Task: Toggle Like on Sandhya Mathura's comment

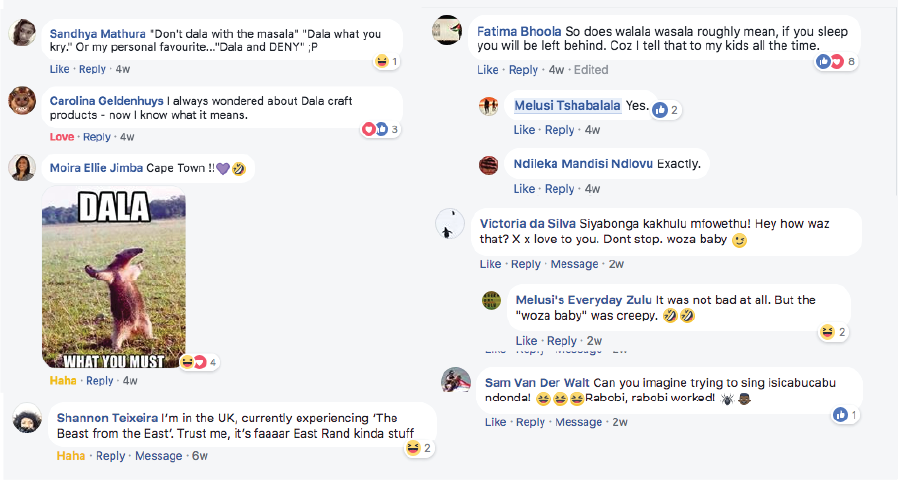Action: click(59, 69)
